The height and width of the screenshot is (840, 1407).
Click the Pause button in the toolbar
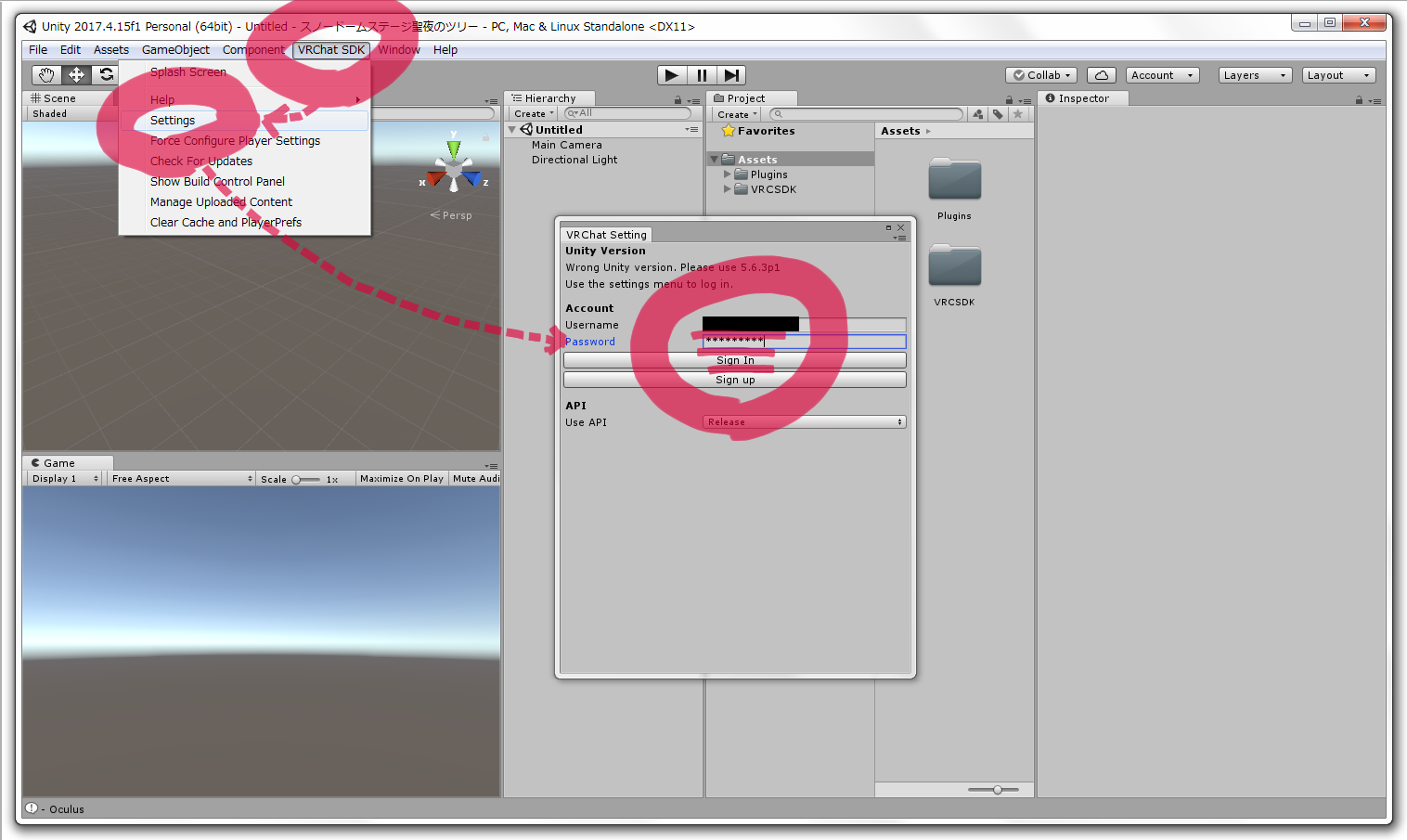coord(702,75)
